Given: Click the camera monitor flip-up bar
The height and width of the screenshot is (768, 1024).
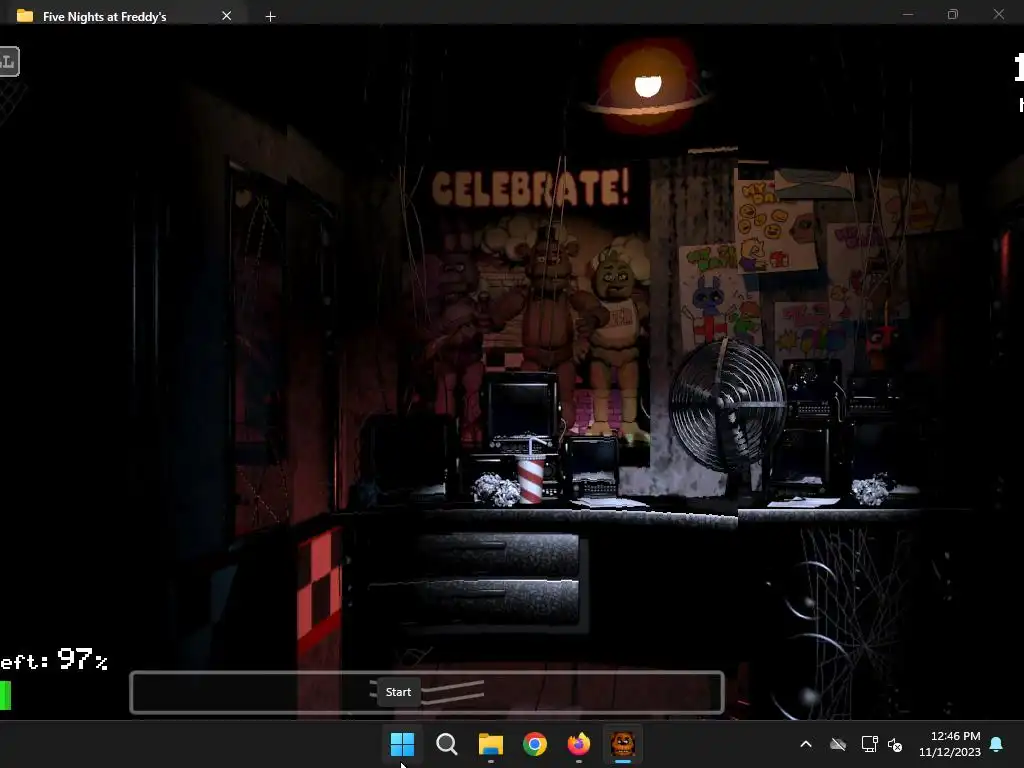Looking at the screenshot, I should click(427, 692).
